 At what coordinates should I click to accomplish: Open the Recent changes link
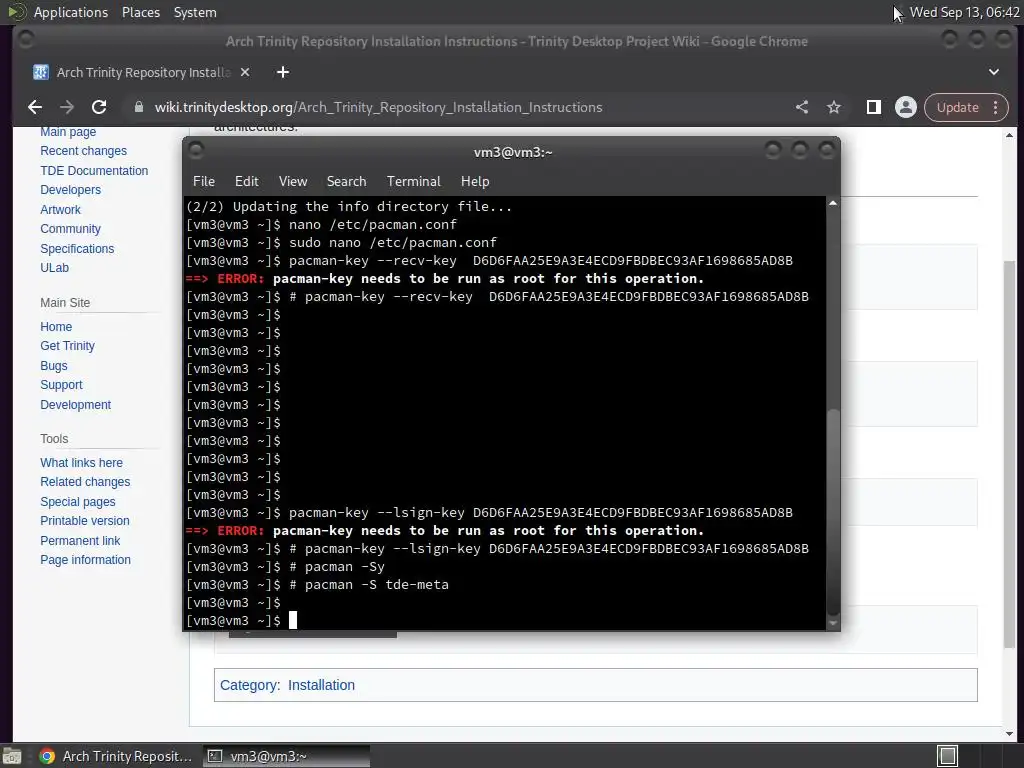tap(84, 151)
